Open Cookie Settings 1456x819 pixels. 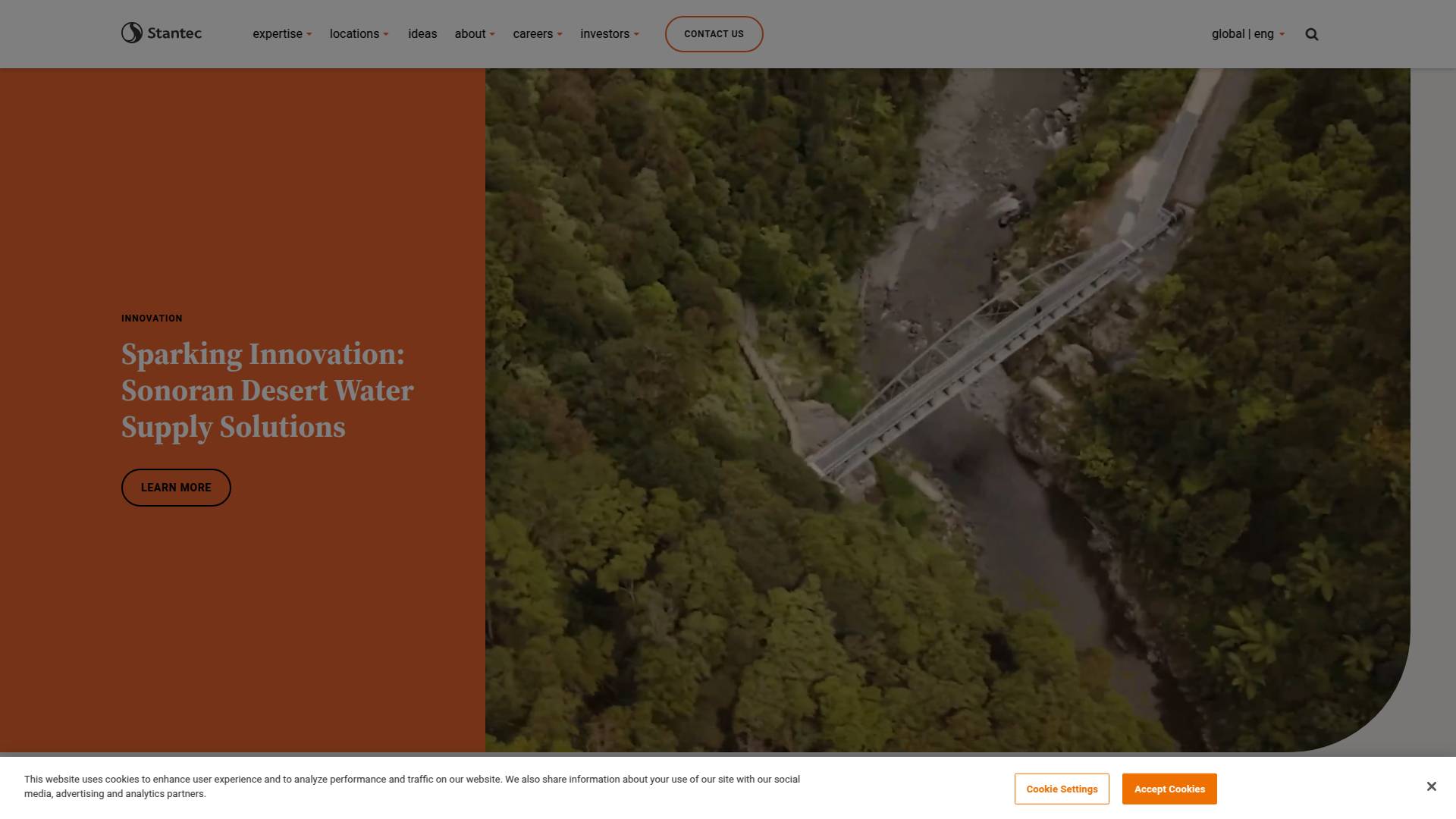pos(1061,789)
